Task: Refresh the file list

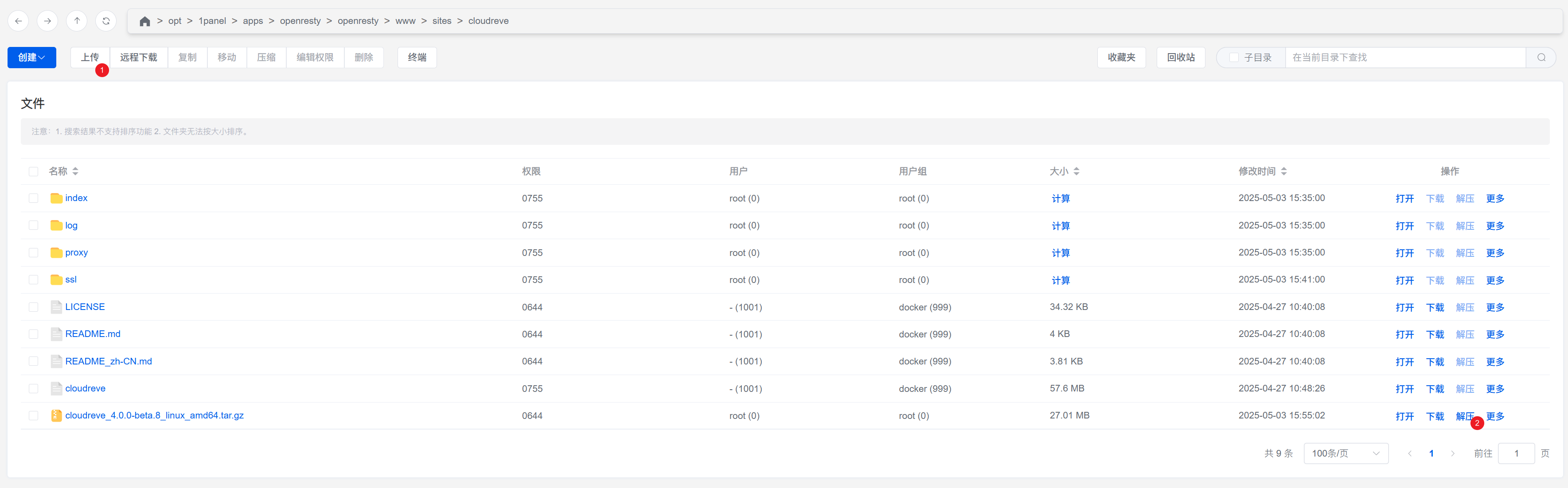Action: (106, 21)
